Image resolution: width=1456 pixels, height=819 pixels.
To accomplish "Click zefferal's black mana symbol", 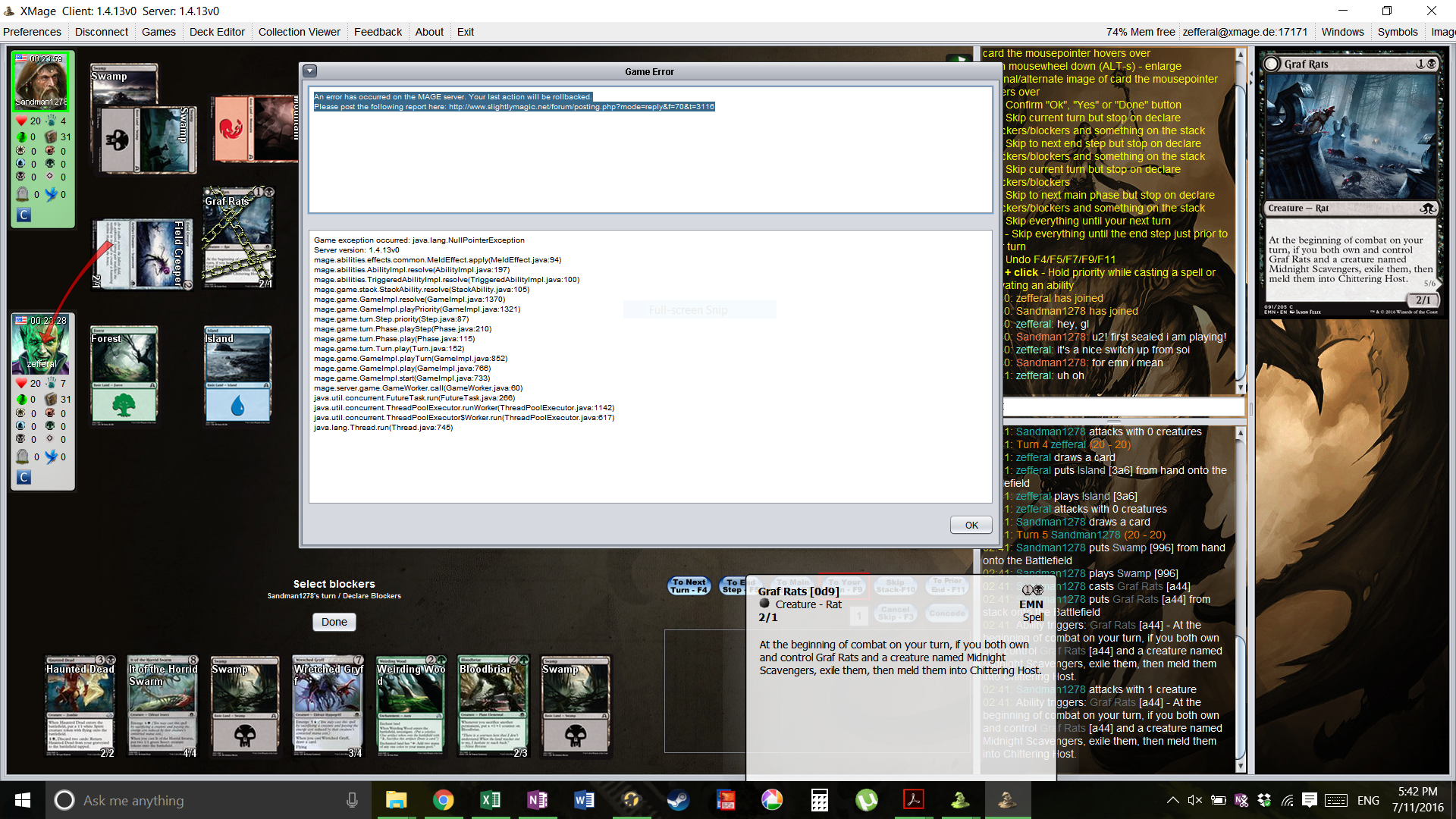I will (x=20, y=438).
